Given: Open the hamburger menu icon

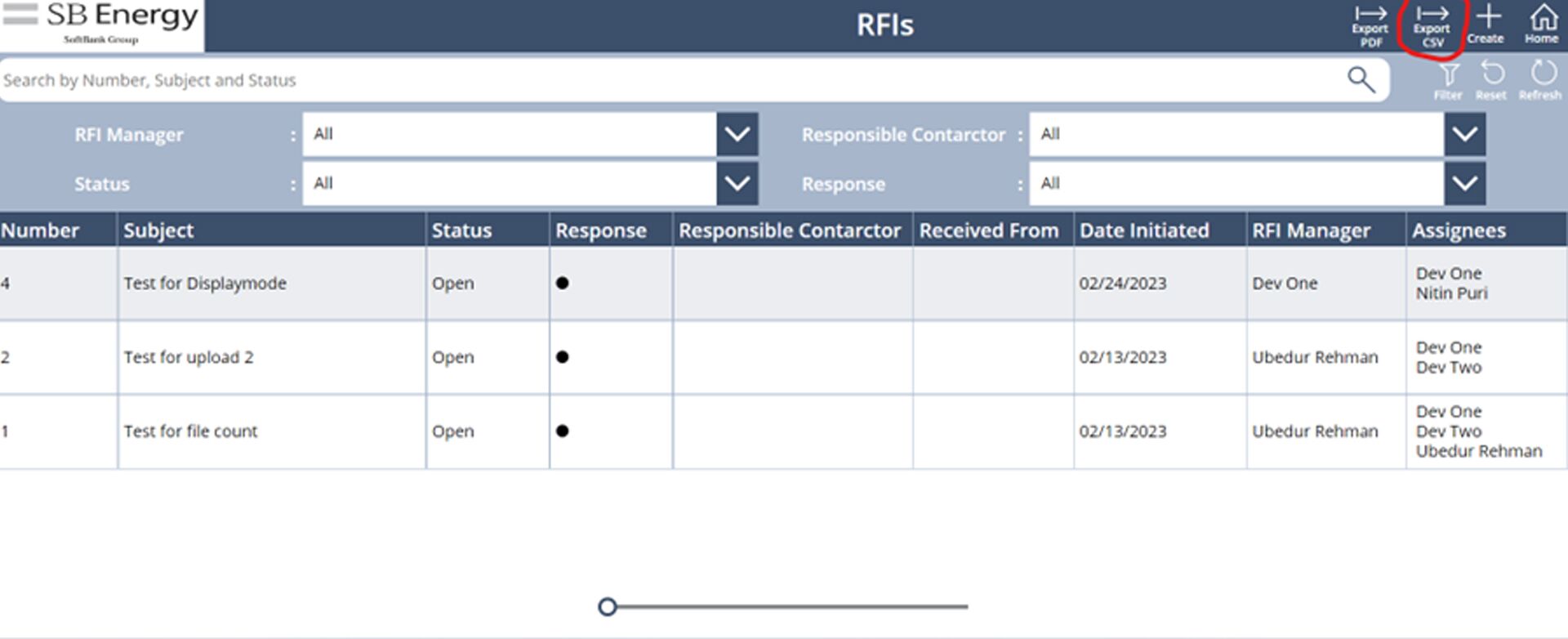Looking at the screenshot, I should (x=20, y=14).
